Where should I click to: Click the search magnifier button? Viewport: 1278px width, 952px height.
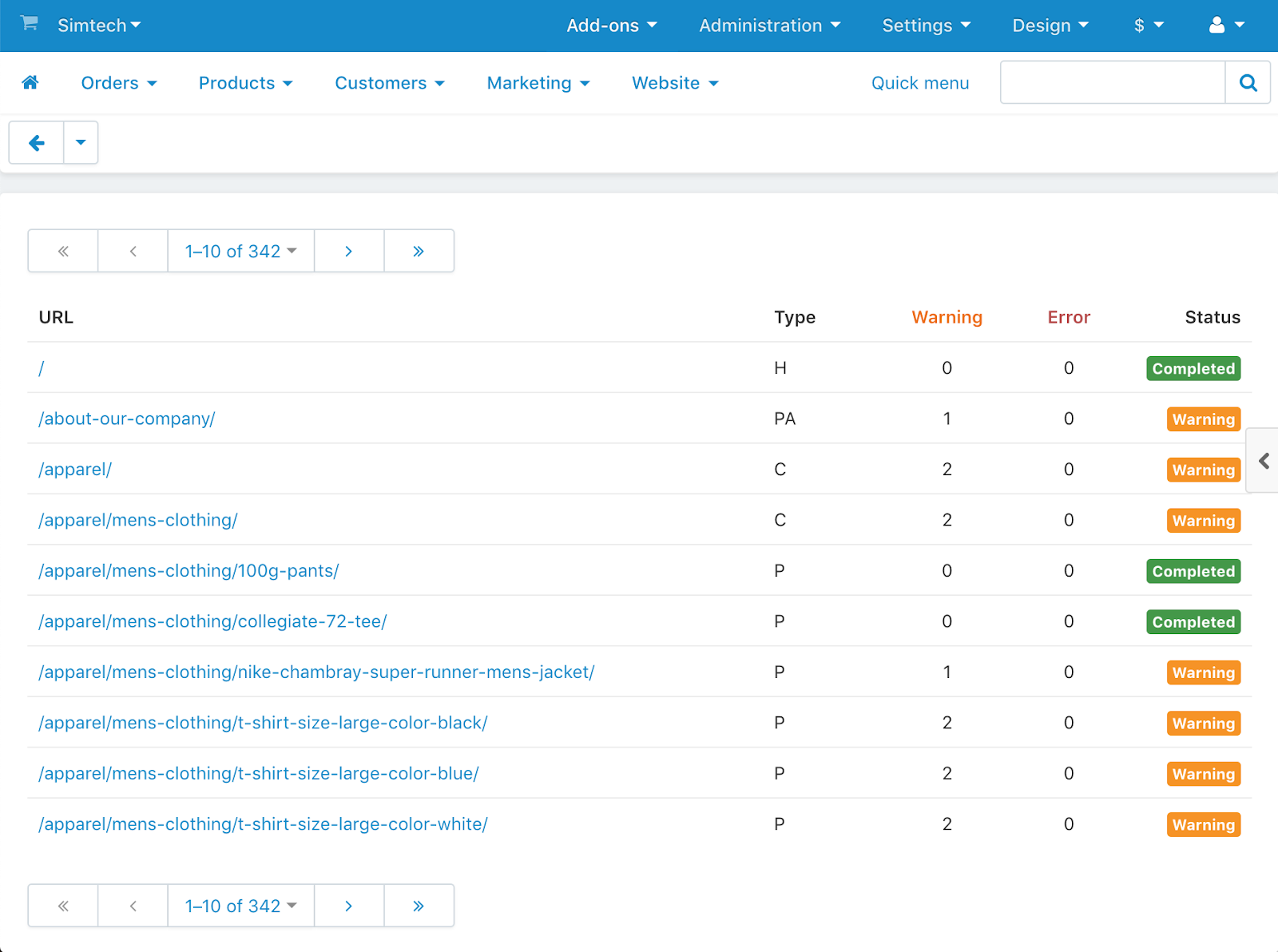1248,82
